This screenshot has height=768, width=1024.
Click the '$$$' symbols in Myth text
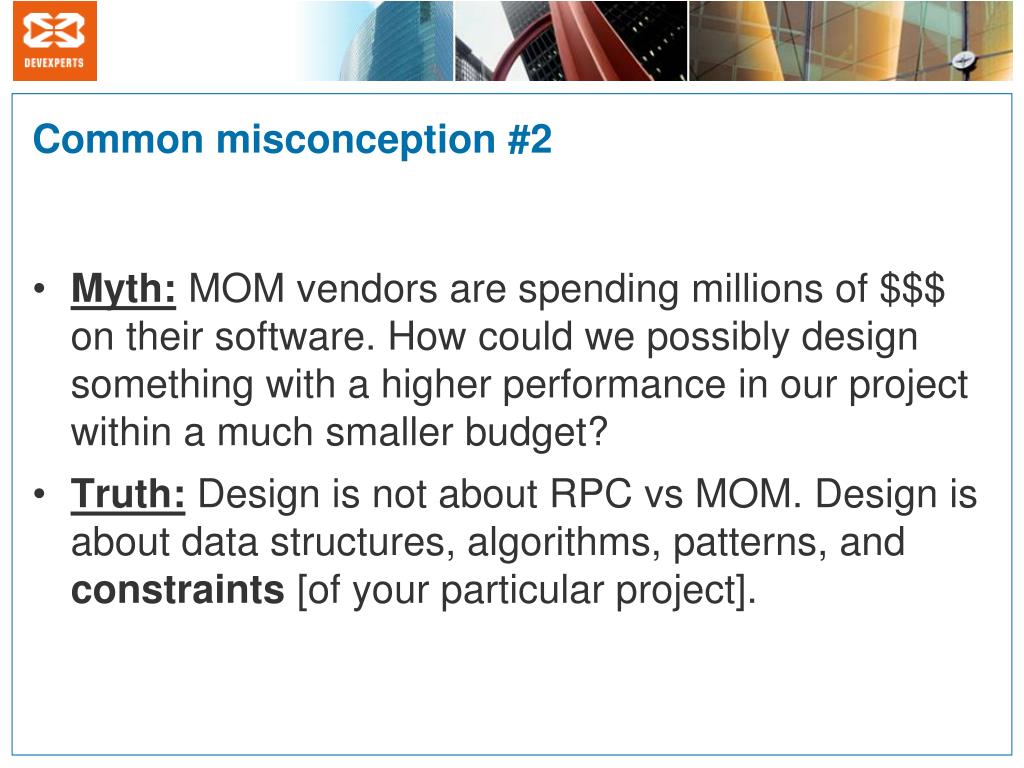pyautogui.click(x=912, y=288)
